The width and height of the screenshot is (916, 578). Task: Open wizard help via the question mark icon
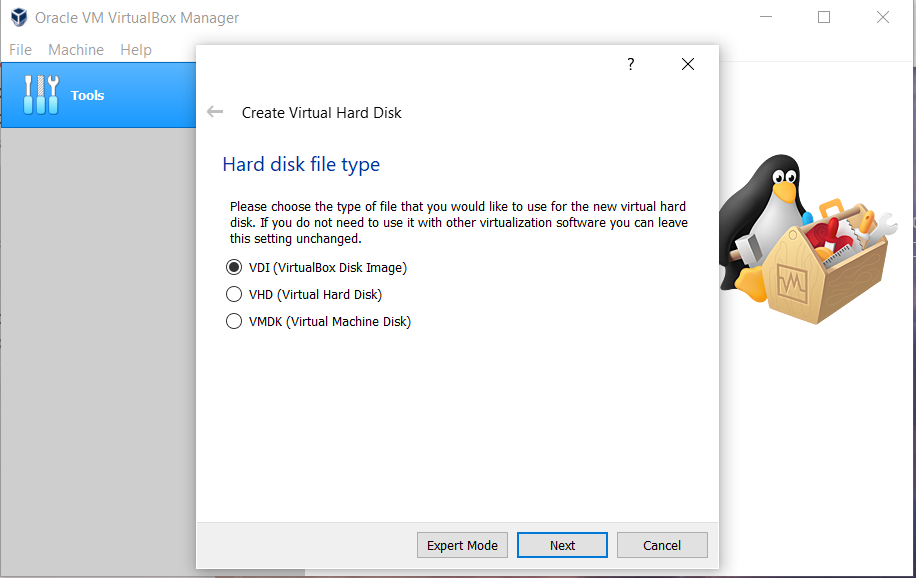pos(630,63)
